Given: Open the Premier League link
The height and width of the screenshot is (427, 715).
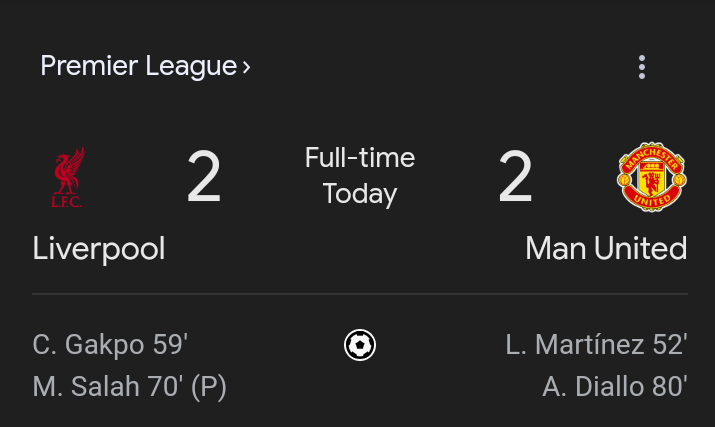Looking at the screenshot, I should click(138, 66).
